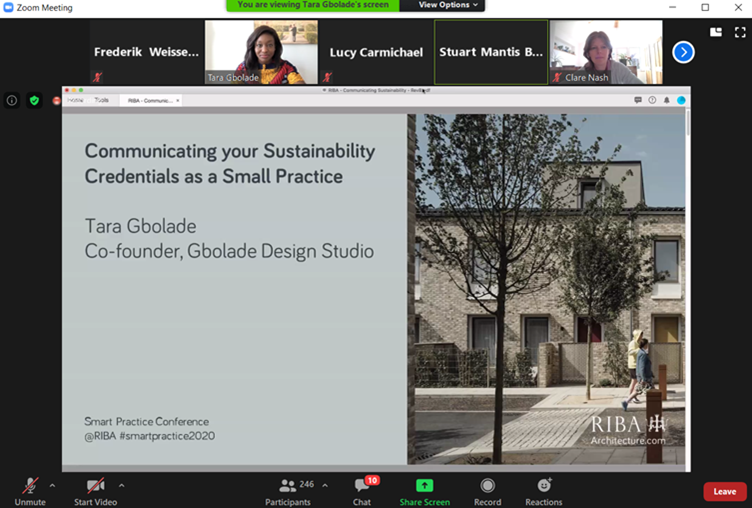
Task: Click the notifications bell icon
Action: pos(667,100)
